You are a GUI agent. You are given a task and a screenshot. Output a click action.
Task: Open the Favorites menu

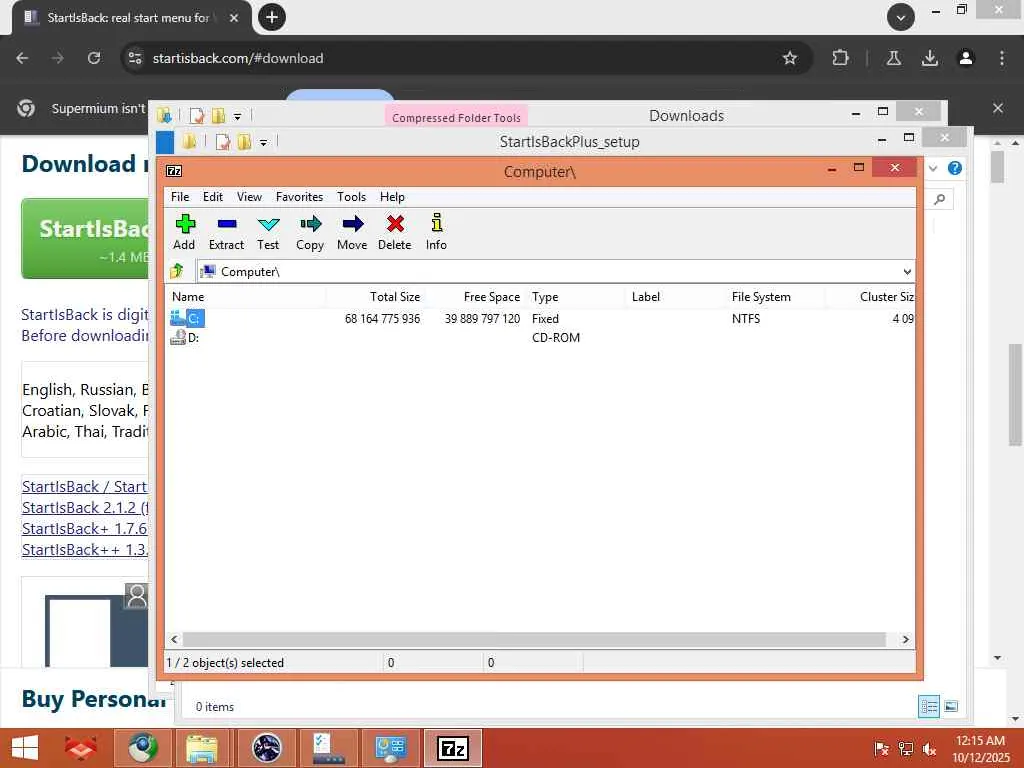[x=299, y=197]
